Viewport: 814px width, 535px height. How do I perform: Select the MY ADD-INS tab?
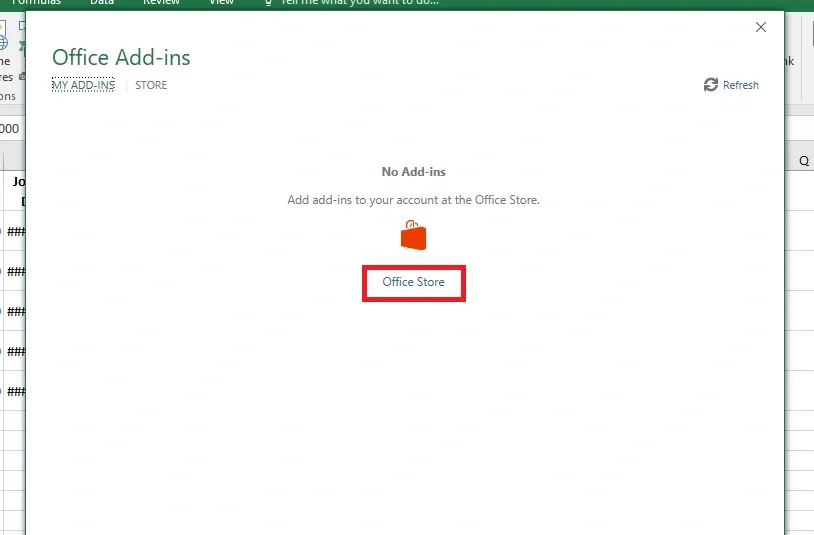[83, 85]
